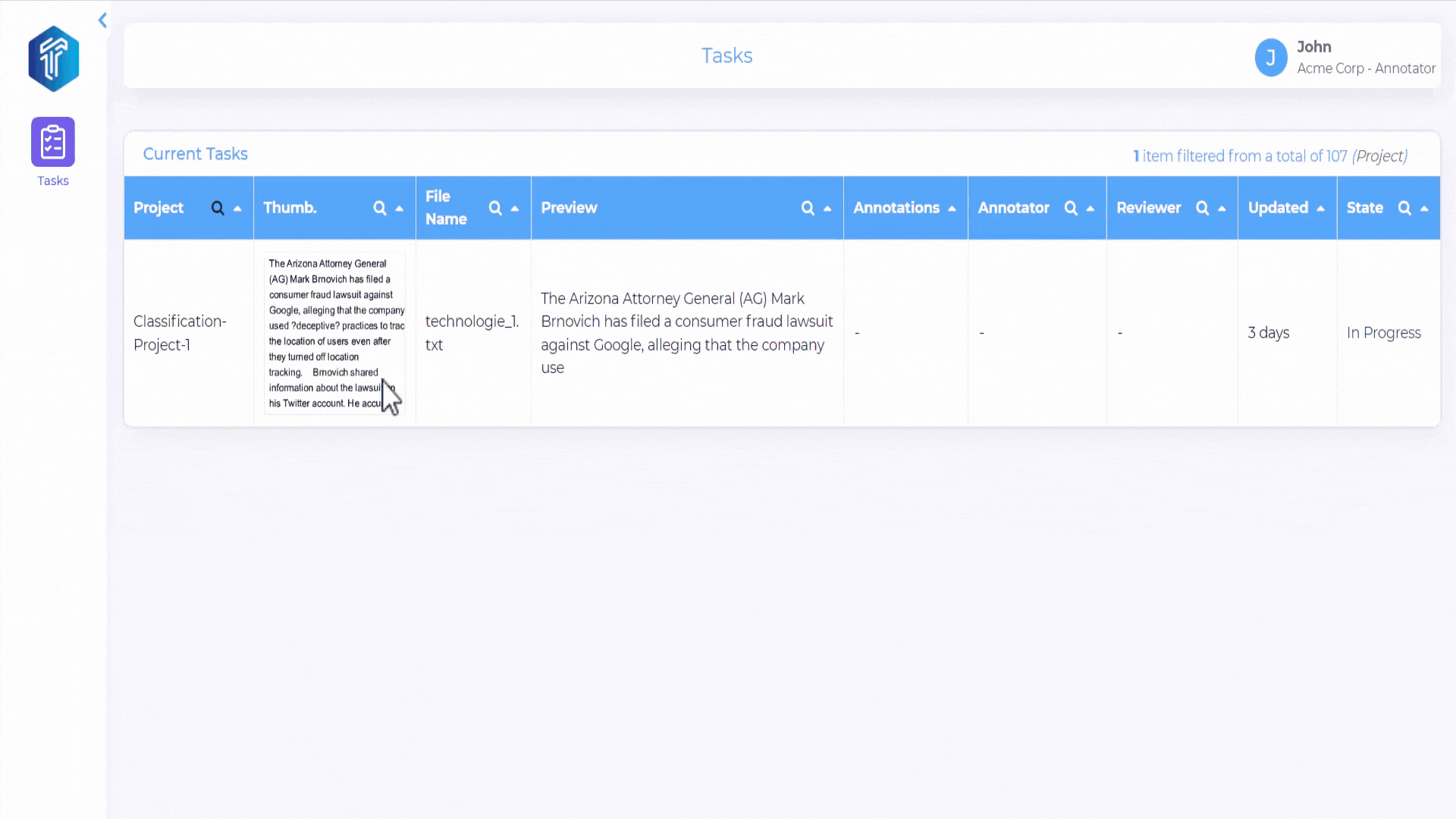Sort by Annotator arrow
1456x819 pixels.
coord(1090,209)
